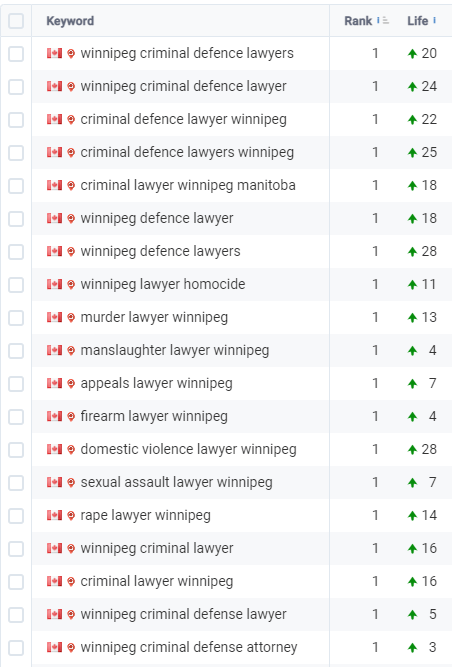This screenshot has height=667, width=452.
Task: Click Canada flag for criminal lawyer winnipeg manitoba
Action: pyautogui.click(x=54, y=185)
